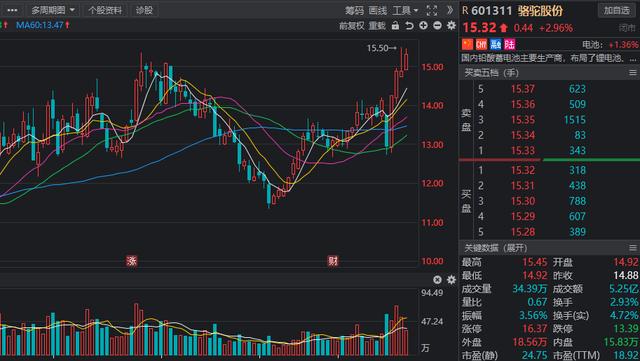Click stock code 601311

click(491, 11)
